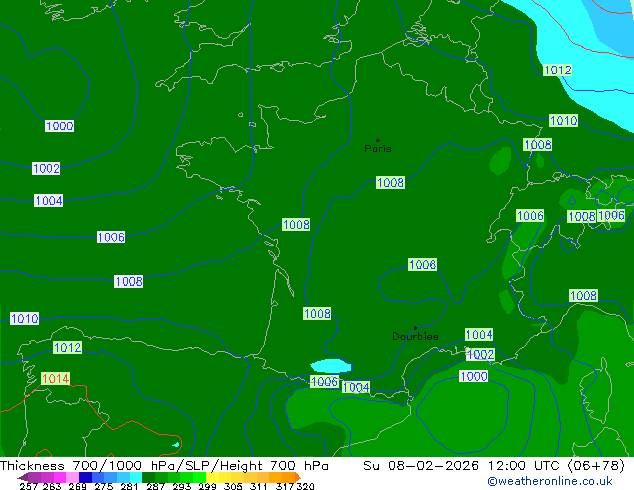Click the 1002 label beneath the Atlantic 1000
This screenshot has width=634, height=490.
click(46, 169)
